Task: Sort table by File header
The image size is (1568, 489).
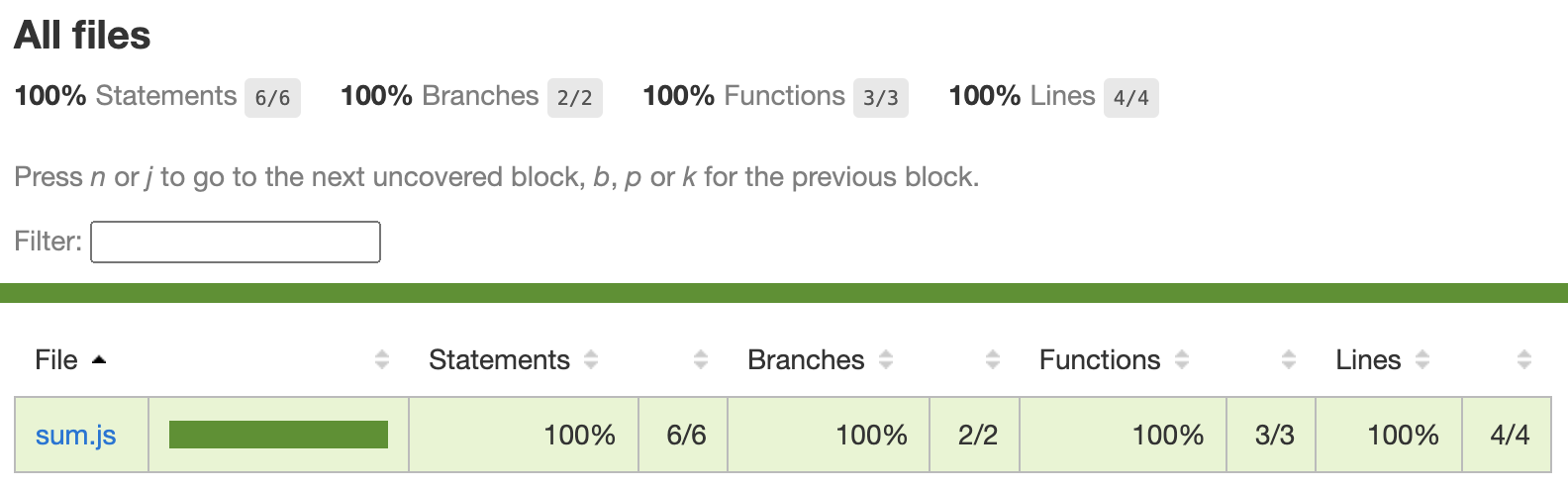Action: (56, 360)
